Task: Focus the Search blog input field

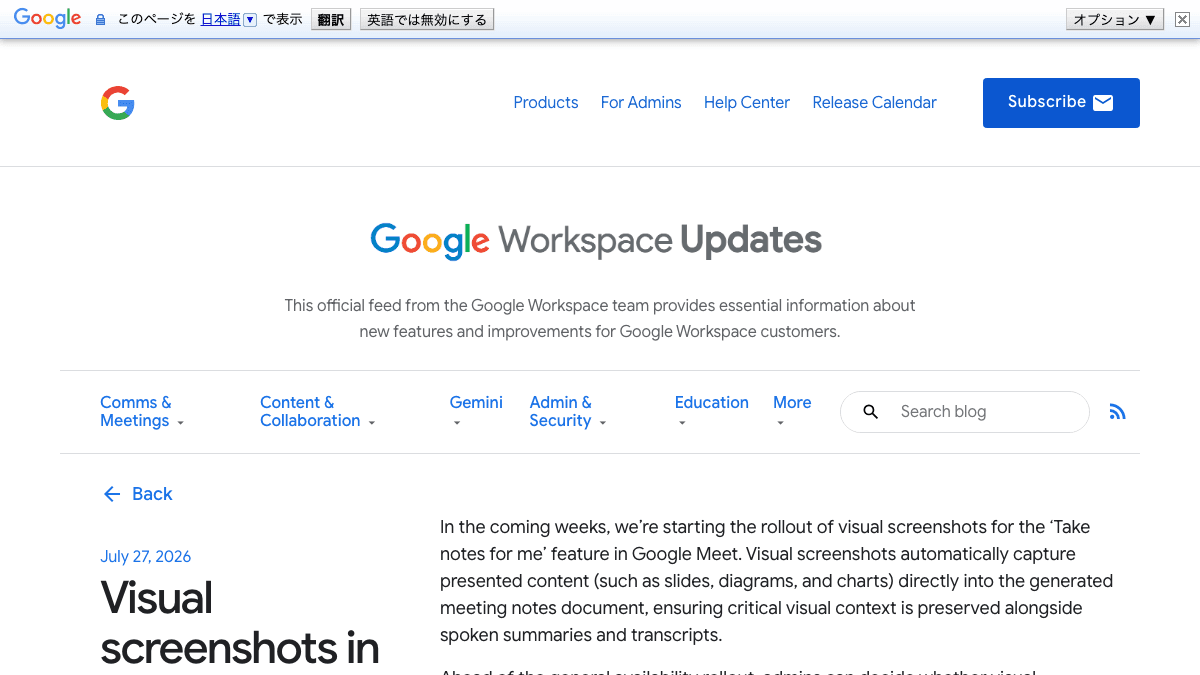Action: pyautogui.click(x=965, y=412)
